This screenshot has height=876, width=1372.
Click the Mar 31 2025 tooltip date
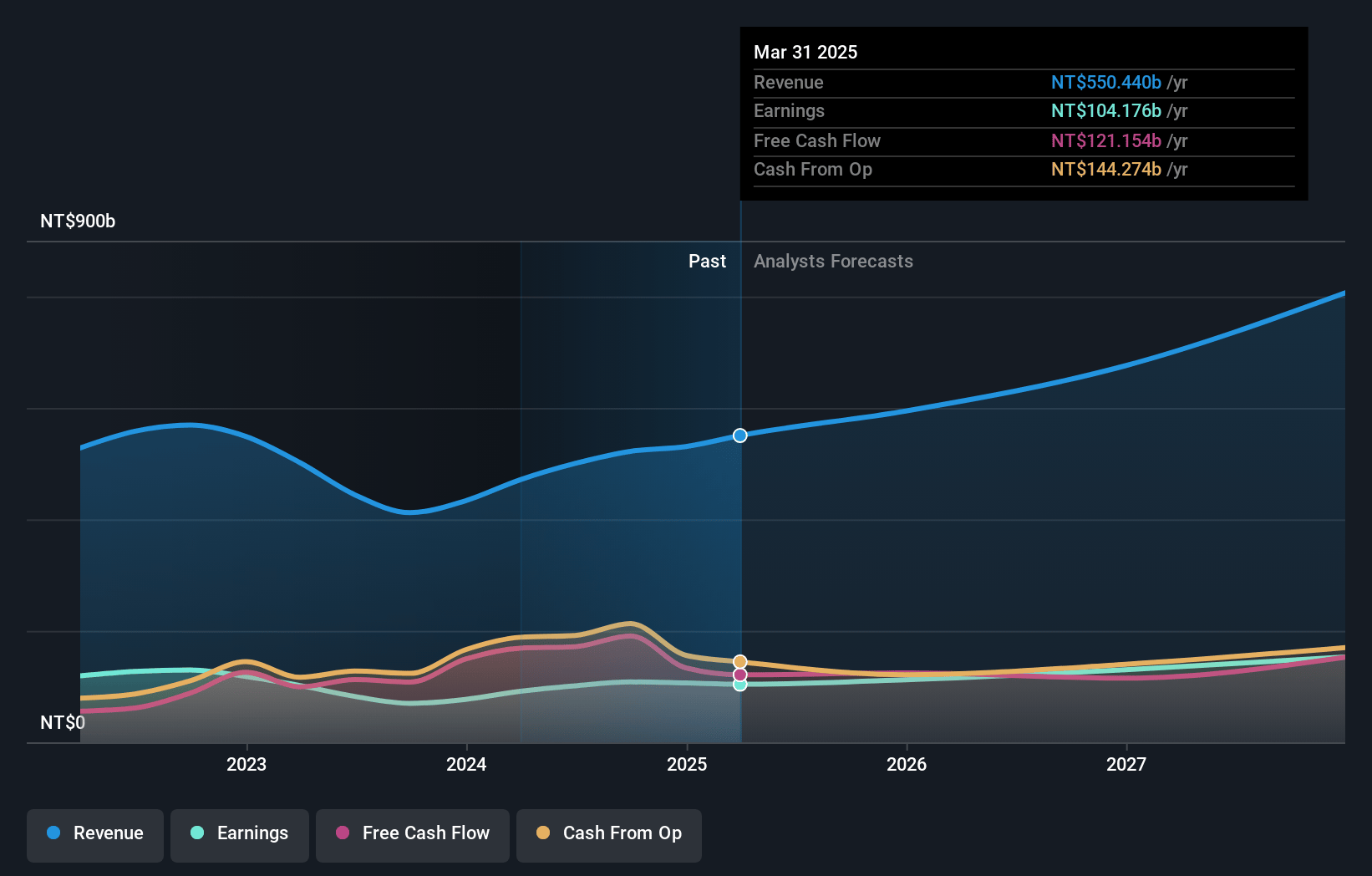[x=805, y=52]
